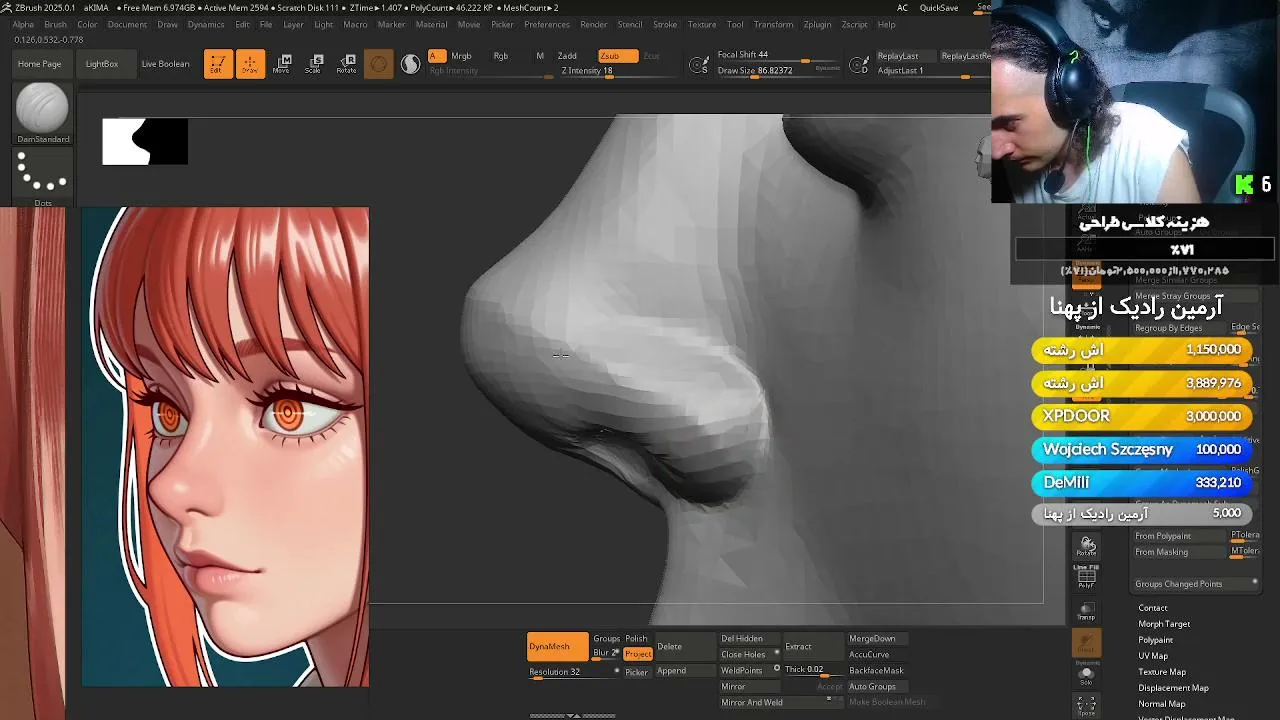Click the From Polypaint button

[x=1180, y=536]
